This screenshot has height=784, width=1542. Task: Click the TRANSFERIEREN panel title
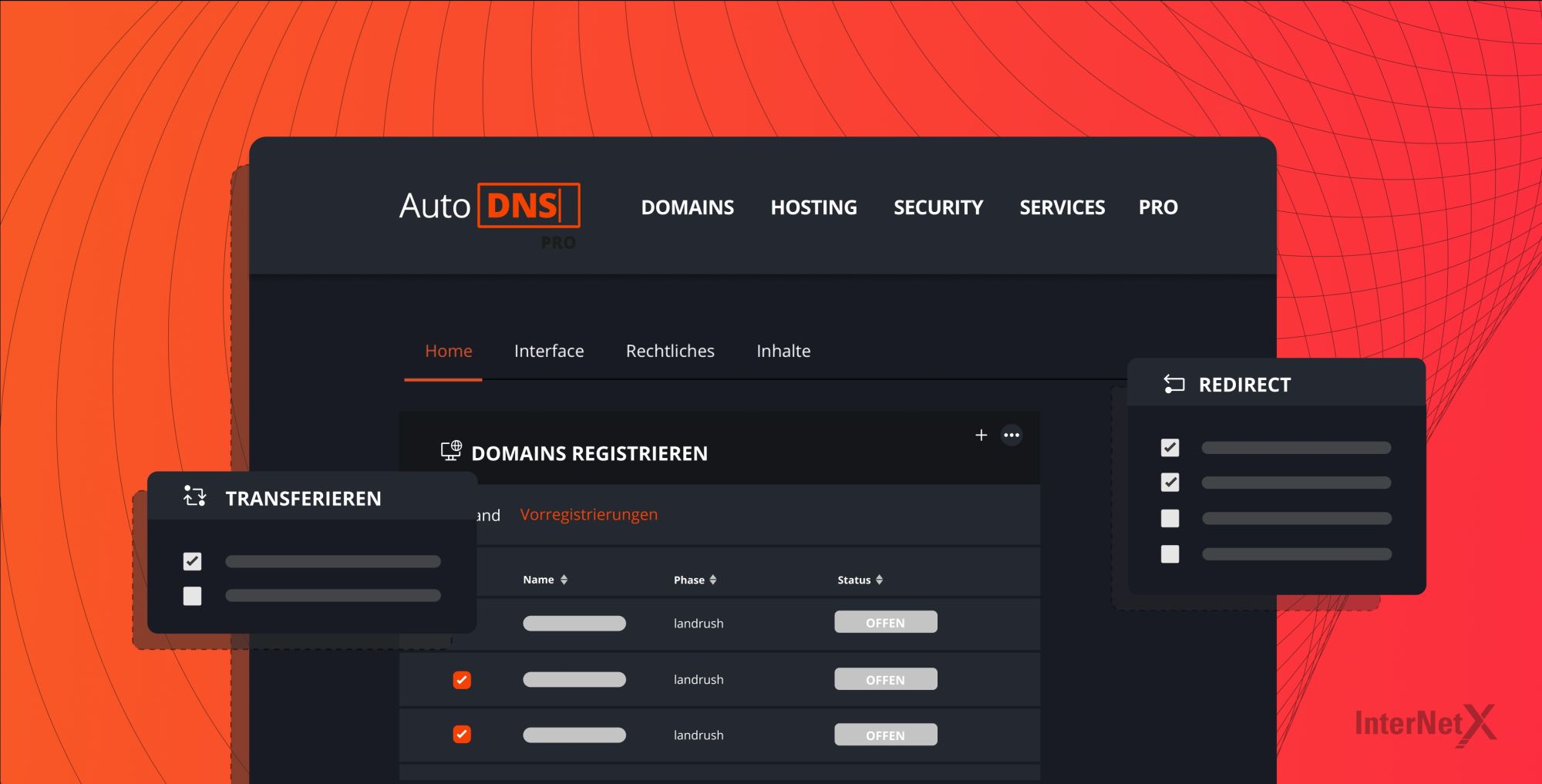pyautogui.click(x=303, y=499)
